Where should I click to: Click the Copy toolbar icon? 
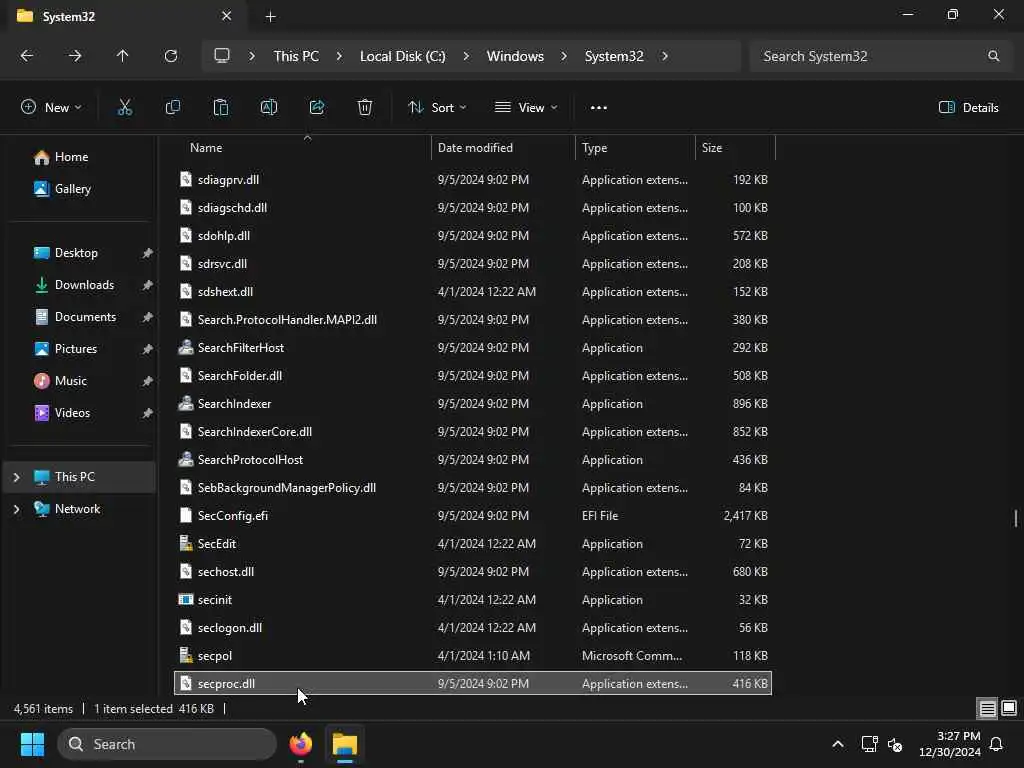pyautogui.click(x=172, y=108)
